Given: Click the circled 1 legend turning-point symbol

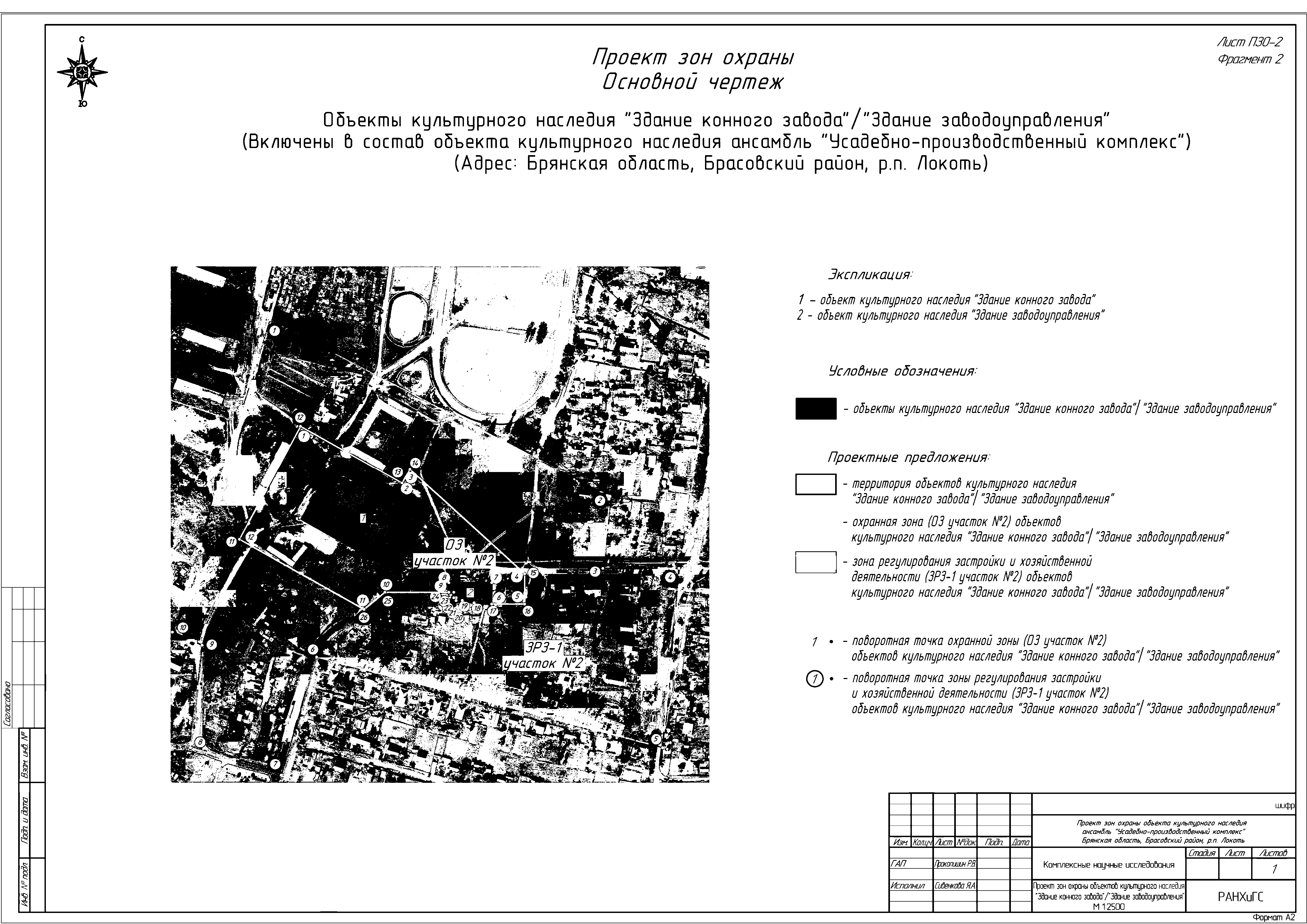Looking at the screenshot, I should (815, 679).
